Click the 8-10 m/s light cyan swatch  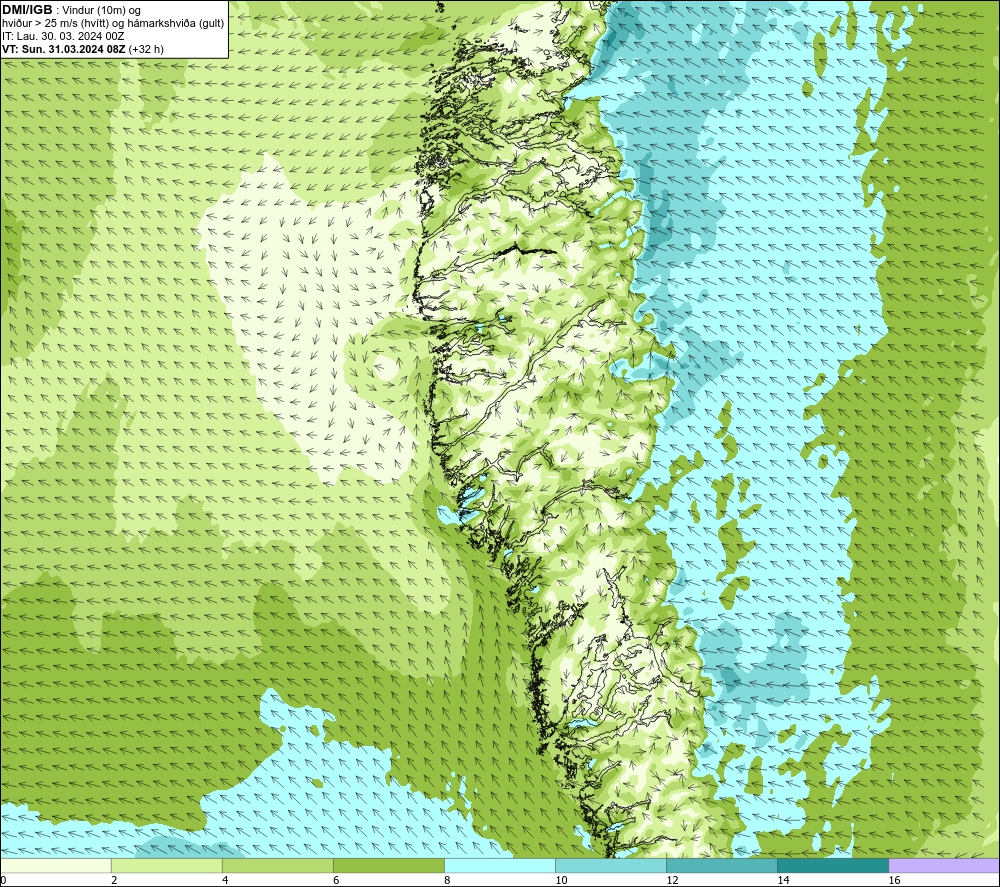tap(500, 865)
